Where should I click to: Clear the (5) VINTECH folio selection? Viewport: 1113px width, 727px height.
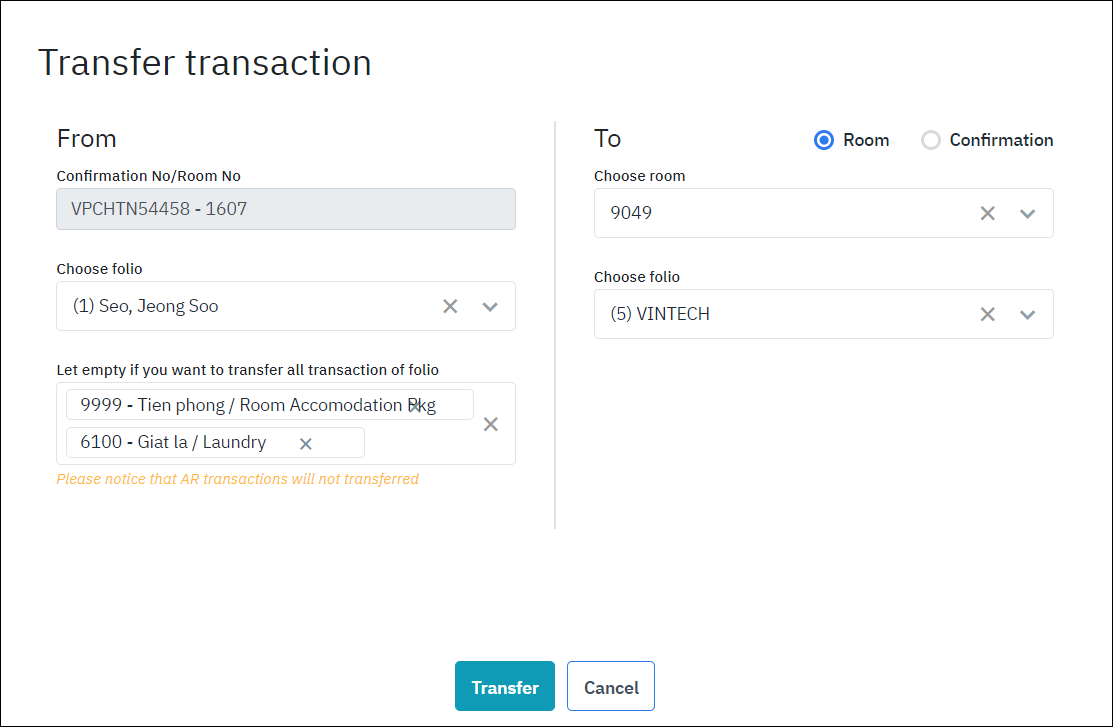tap(987, 314)
